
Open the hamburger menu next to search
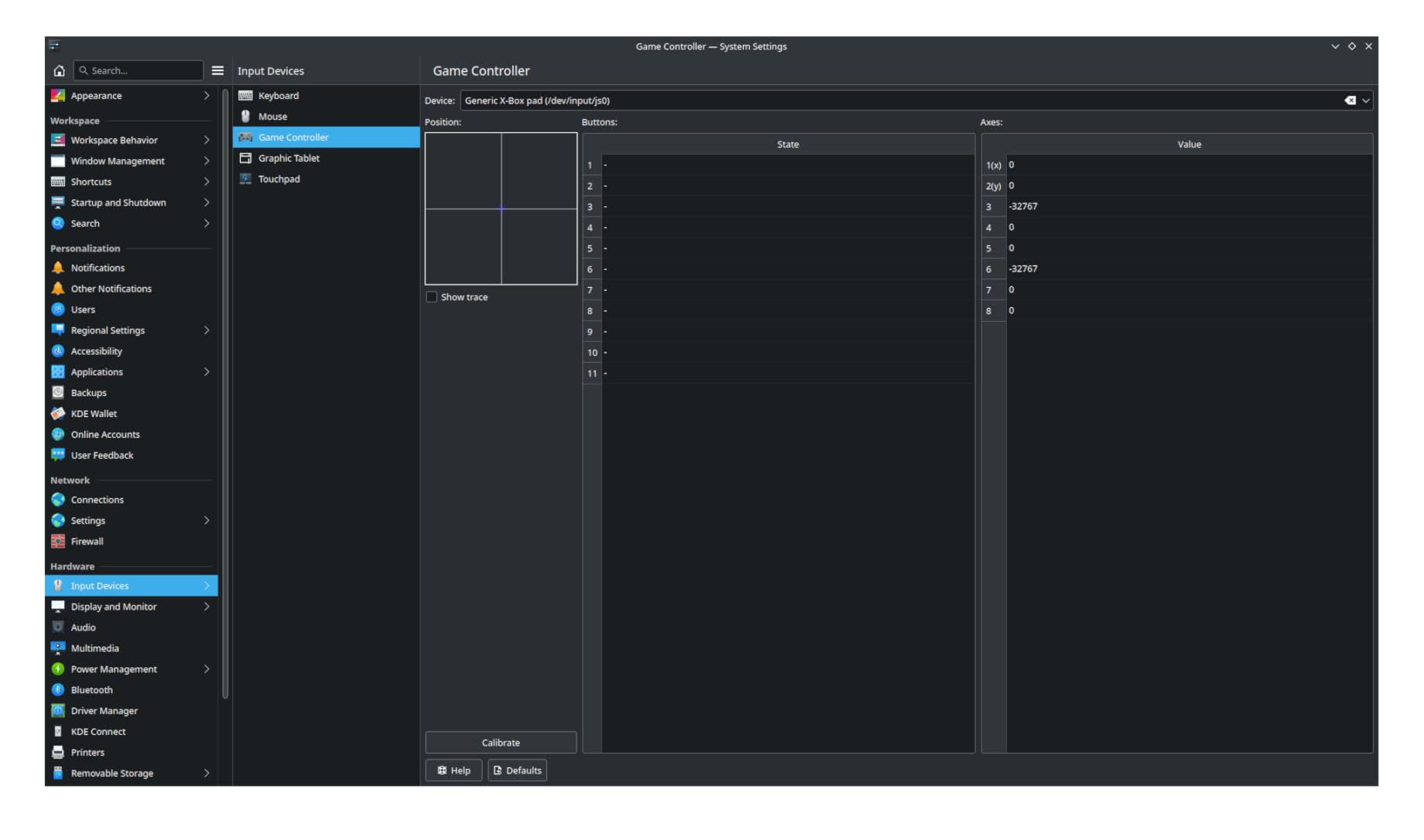217,70
